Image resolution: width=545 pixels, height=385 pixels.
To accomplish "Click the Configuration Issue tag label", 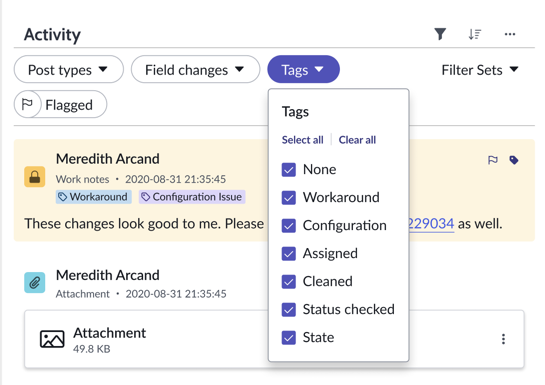I will click(192, 197).
